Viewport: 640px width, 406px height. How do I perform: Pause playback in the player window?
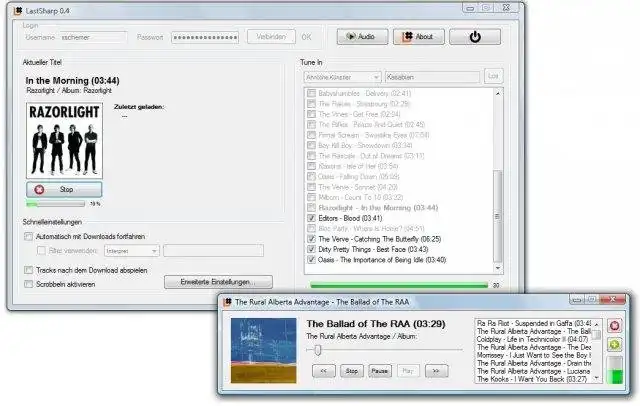pos(380,371)
